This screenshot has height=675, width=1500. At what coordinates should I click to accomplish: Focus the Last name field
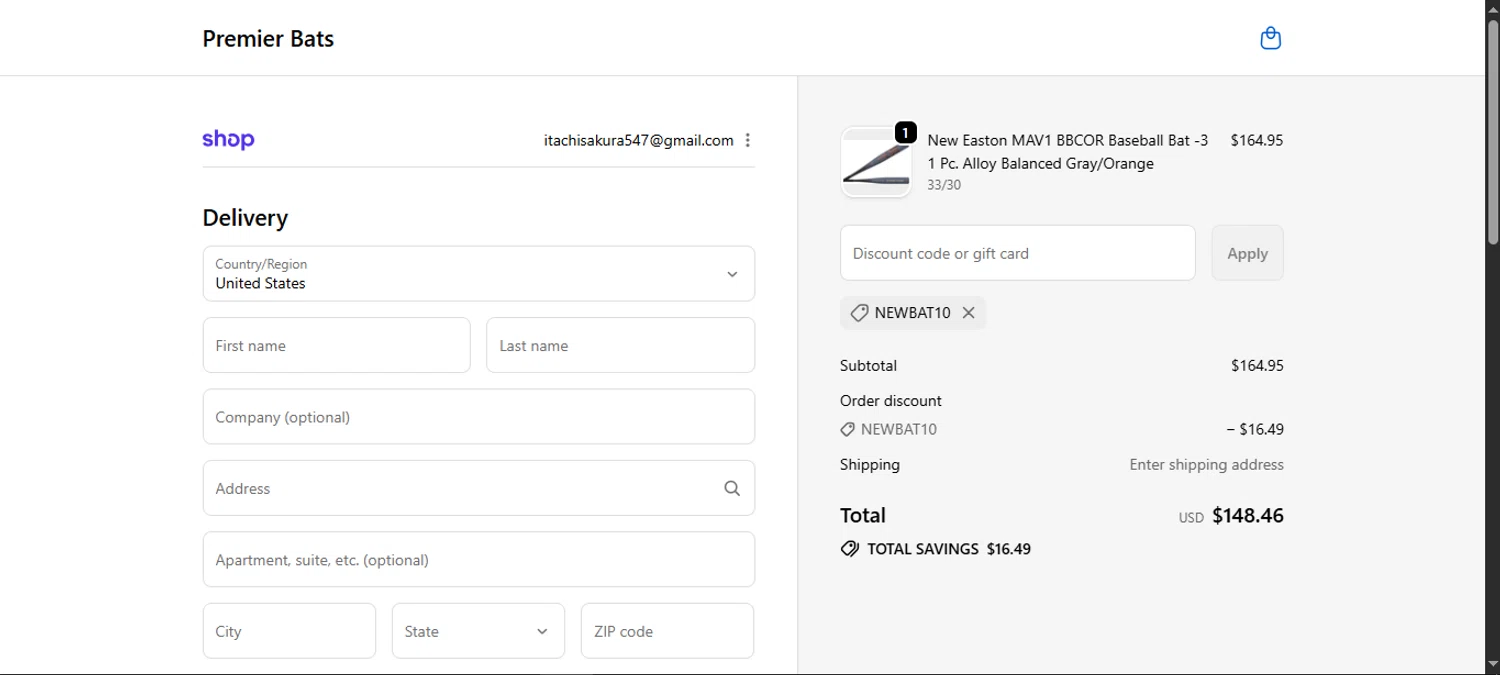pos(620,345)
